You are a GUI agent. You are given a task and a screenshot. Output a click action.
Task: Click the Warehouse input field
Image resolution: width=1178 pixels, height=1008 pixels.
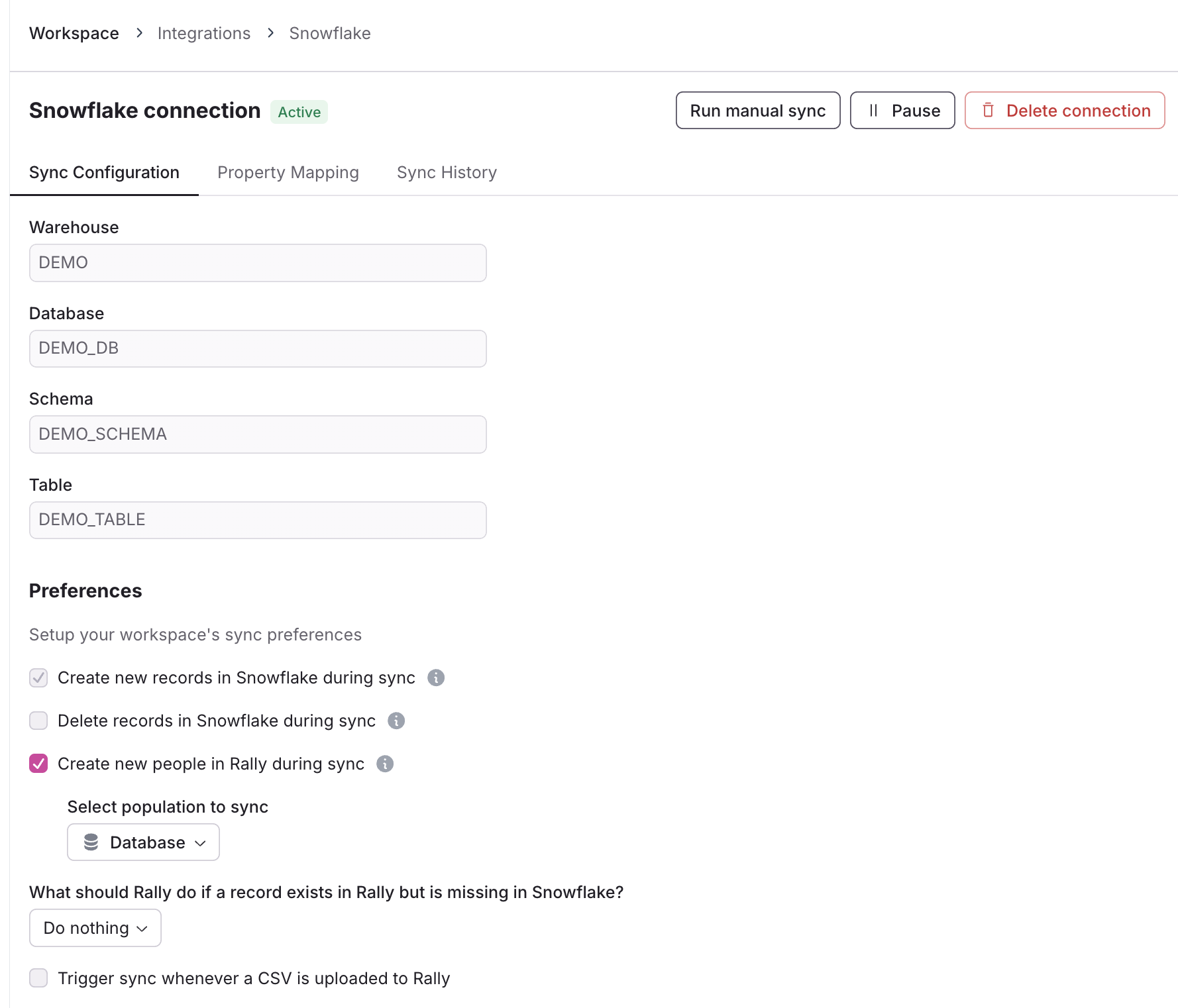(x=258, y=263)
